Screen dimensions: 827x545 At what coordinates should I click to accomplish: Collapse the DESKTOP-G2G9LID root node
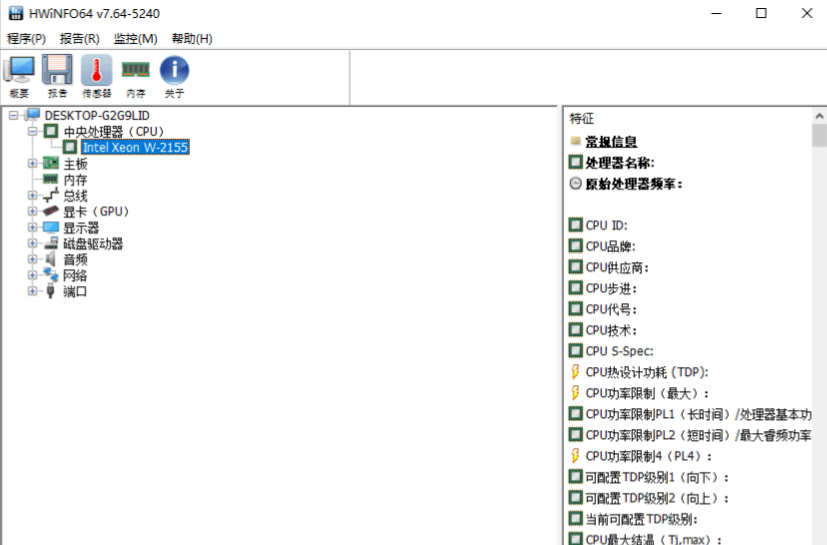click(x=13, y=115)
